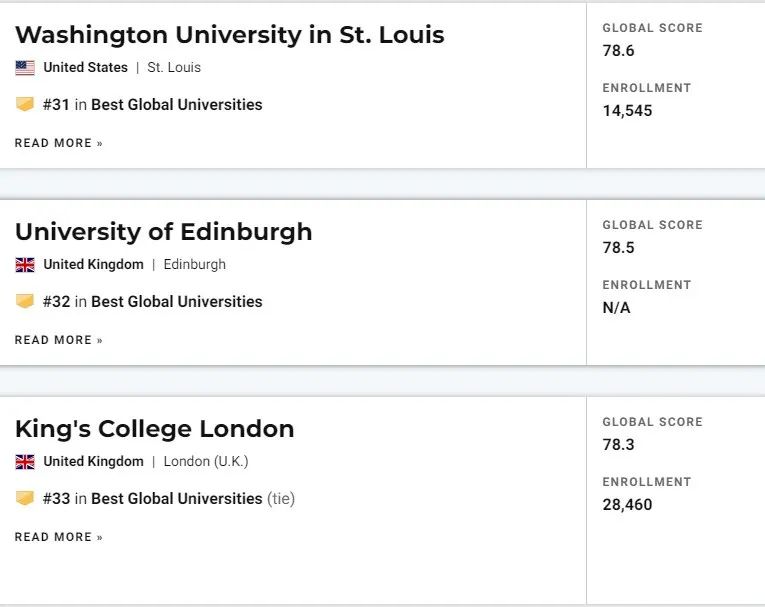Open READ MORE for King's College London
765x607 pixels.
[x=59, y=537]
